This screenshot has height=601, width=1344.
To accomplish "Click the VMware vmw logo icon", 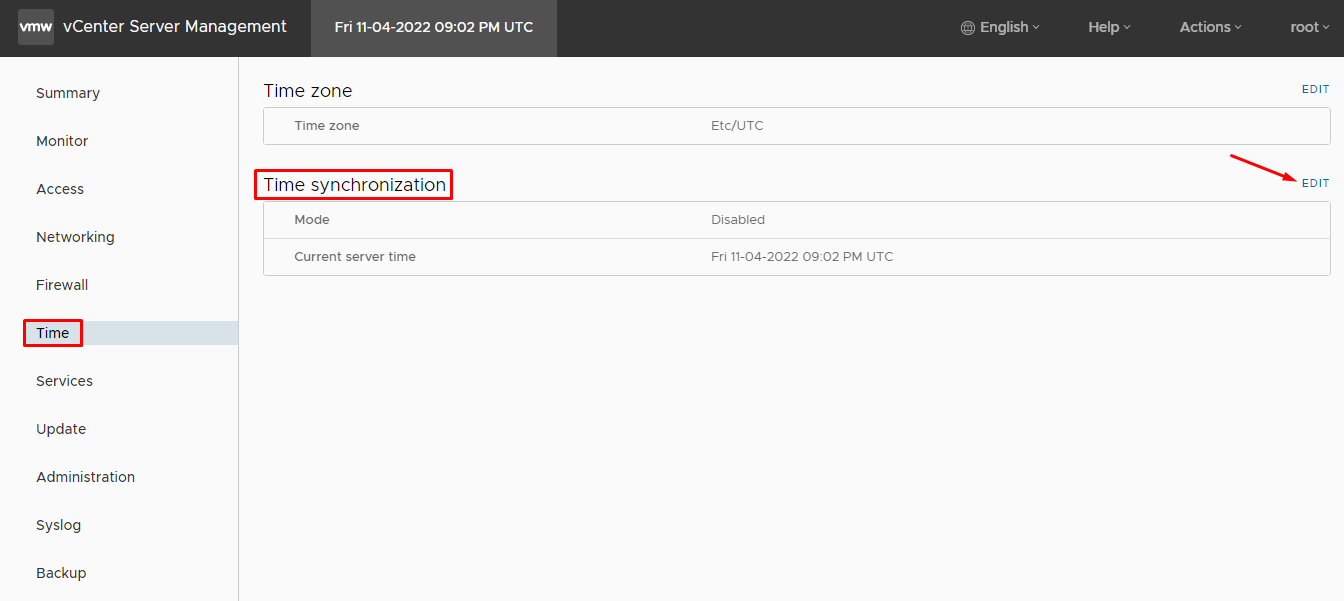I will pos(36,27).
